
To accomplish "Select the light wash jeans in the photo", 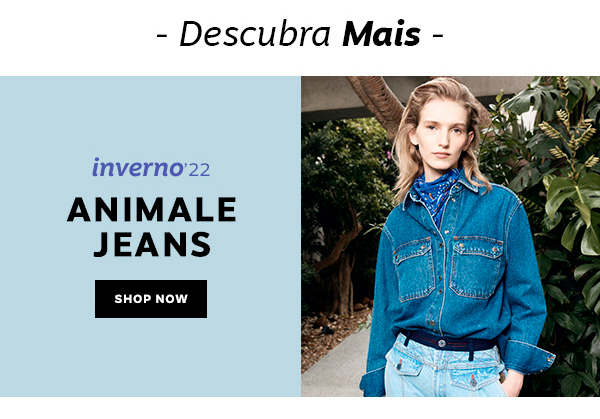I will pyautogui.click(x=446, y=369).
